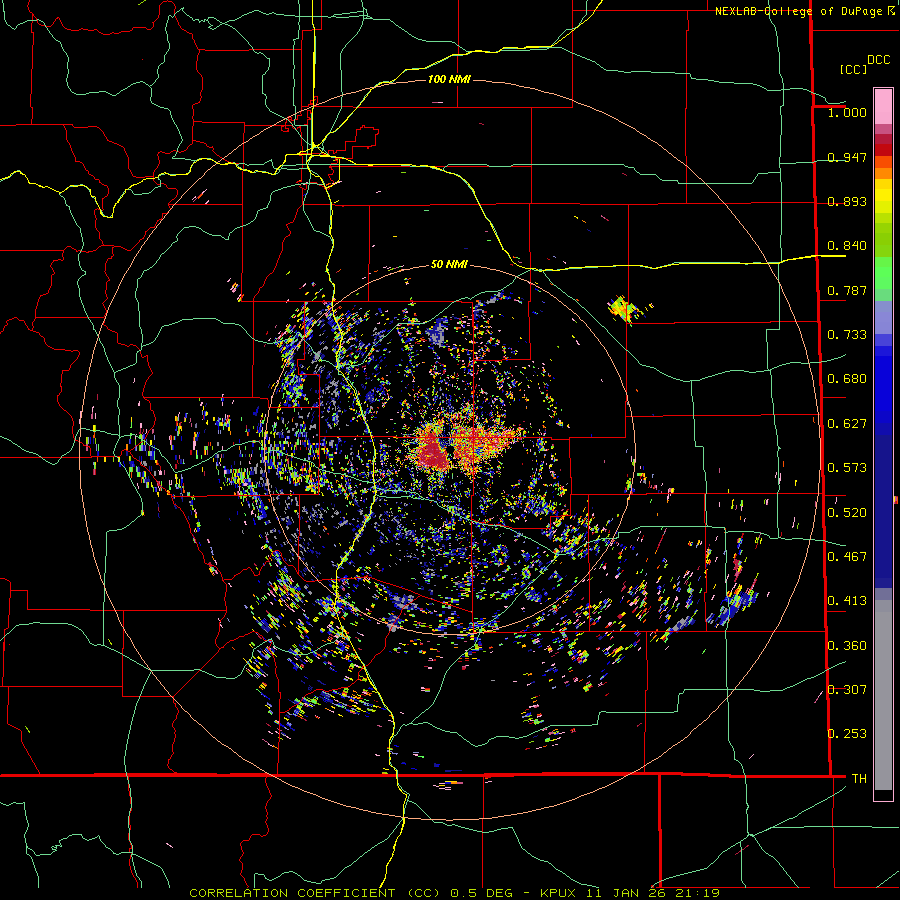Screen dimensions: 900x900
Task: Click the 0.733 scale value
Action: (847, 335)
